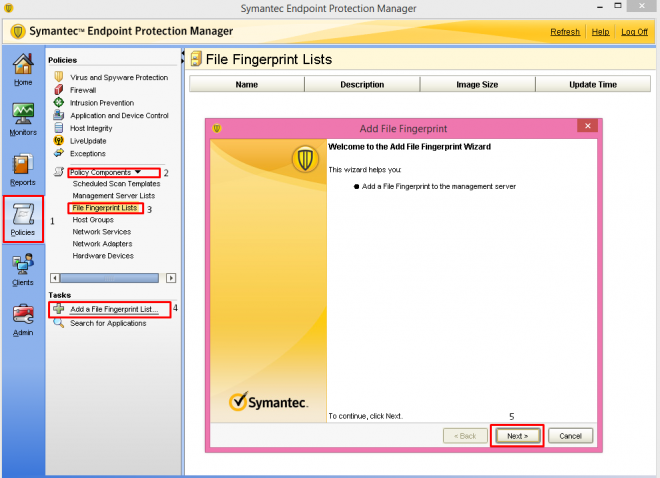This screenshot has height=478, width=660.
Task: Open Host Groups component
Action: (93, 220)
